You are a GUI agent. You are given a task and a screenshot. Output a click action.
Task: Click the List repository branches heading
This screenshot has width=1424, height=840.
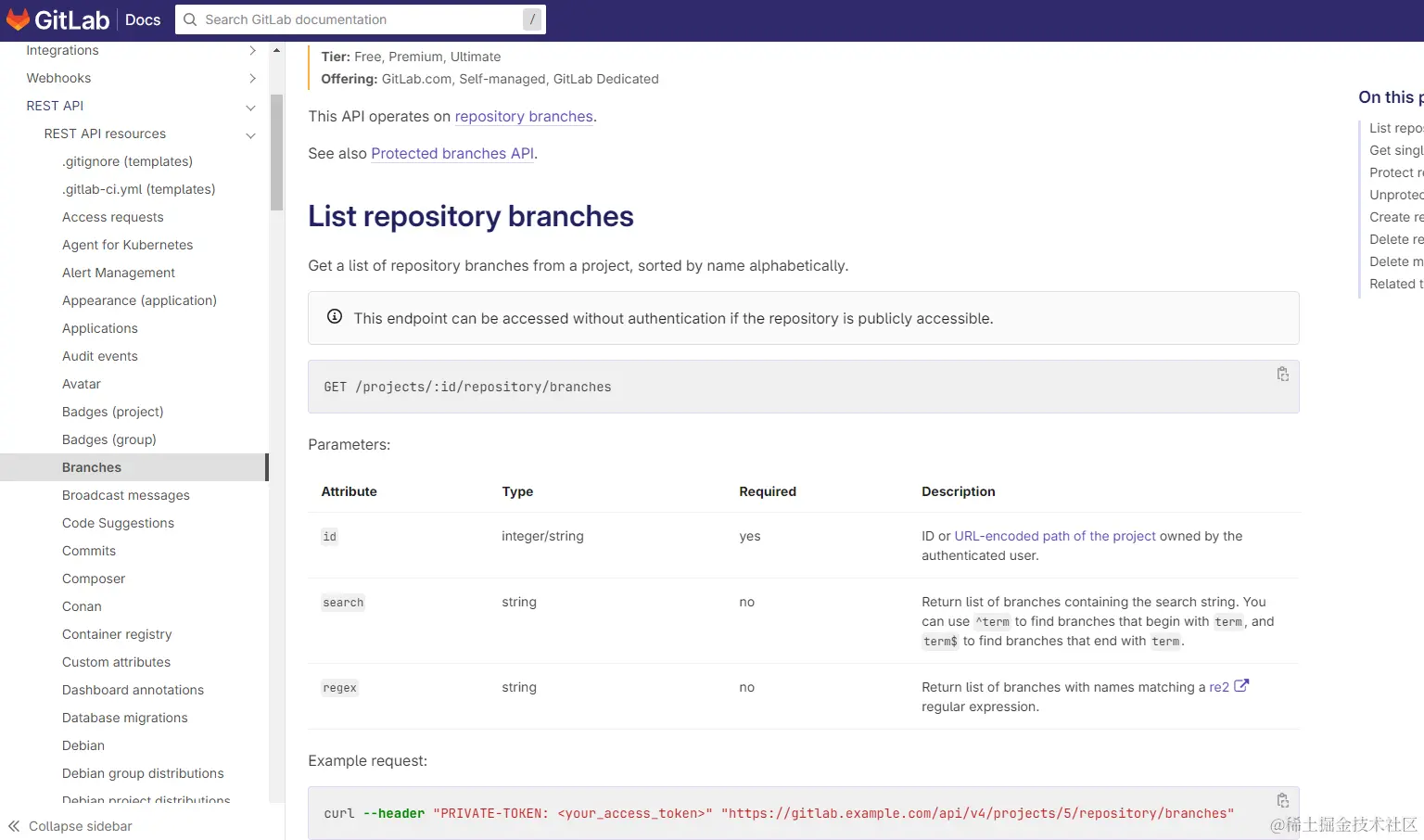tap(471, 216)
